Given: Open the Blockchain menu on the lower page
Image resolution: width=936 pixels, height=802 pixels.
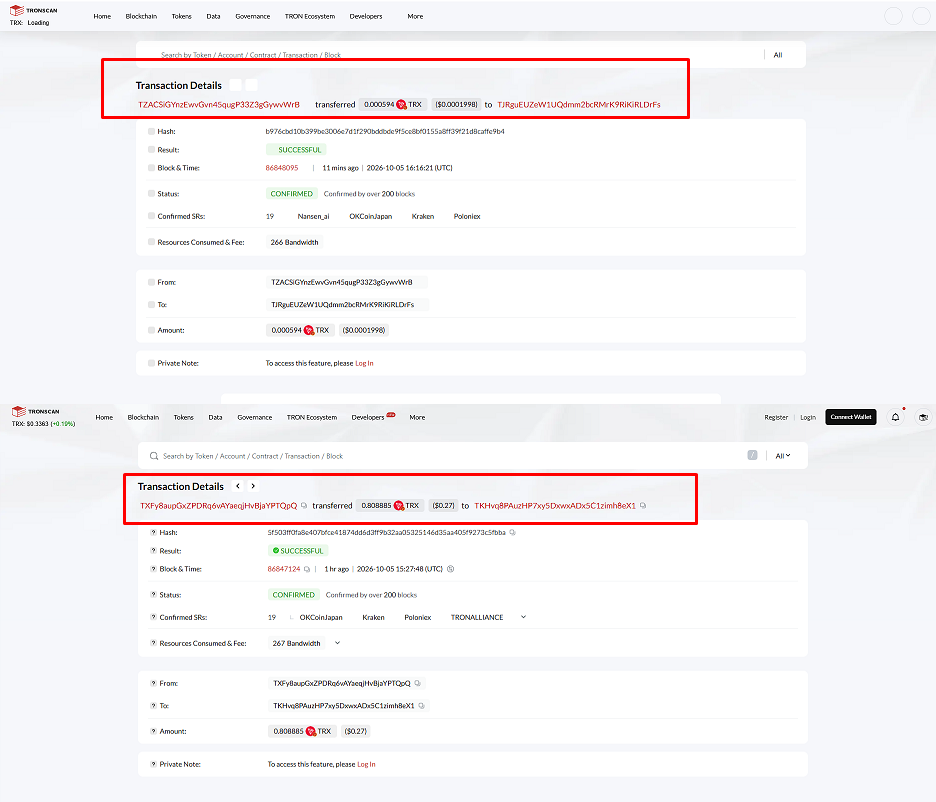Looking at the screenshot, I should (x=143, y=417).
